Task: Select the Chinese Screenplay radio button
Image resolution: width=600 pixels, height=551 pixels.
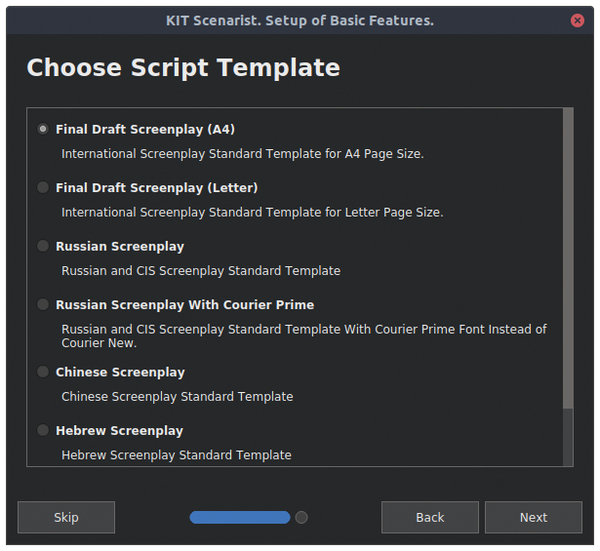Action: 43,372
